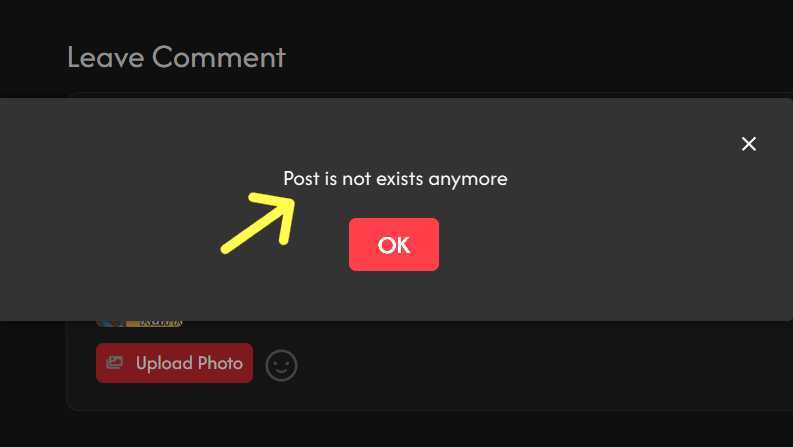Click the 'Post is not exists anymore' message

pyautogui.click(x=395, y=178)
